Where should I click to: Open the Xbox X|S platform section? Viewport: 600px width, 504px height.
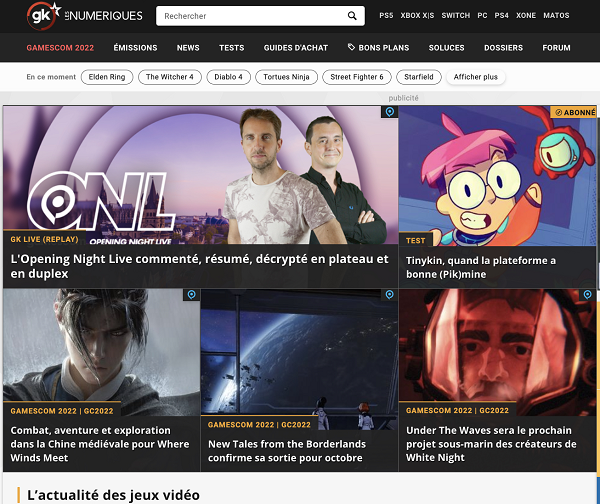point(417,16)
